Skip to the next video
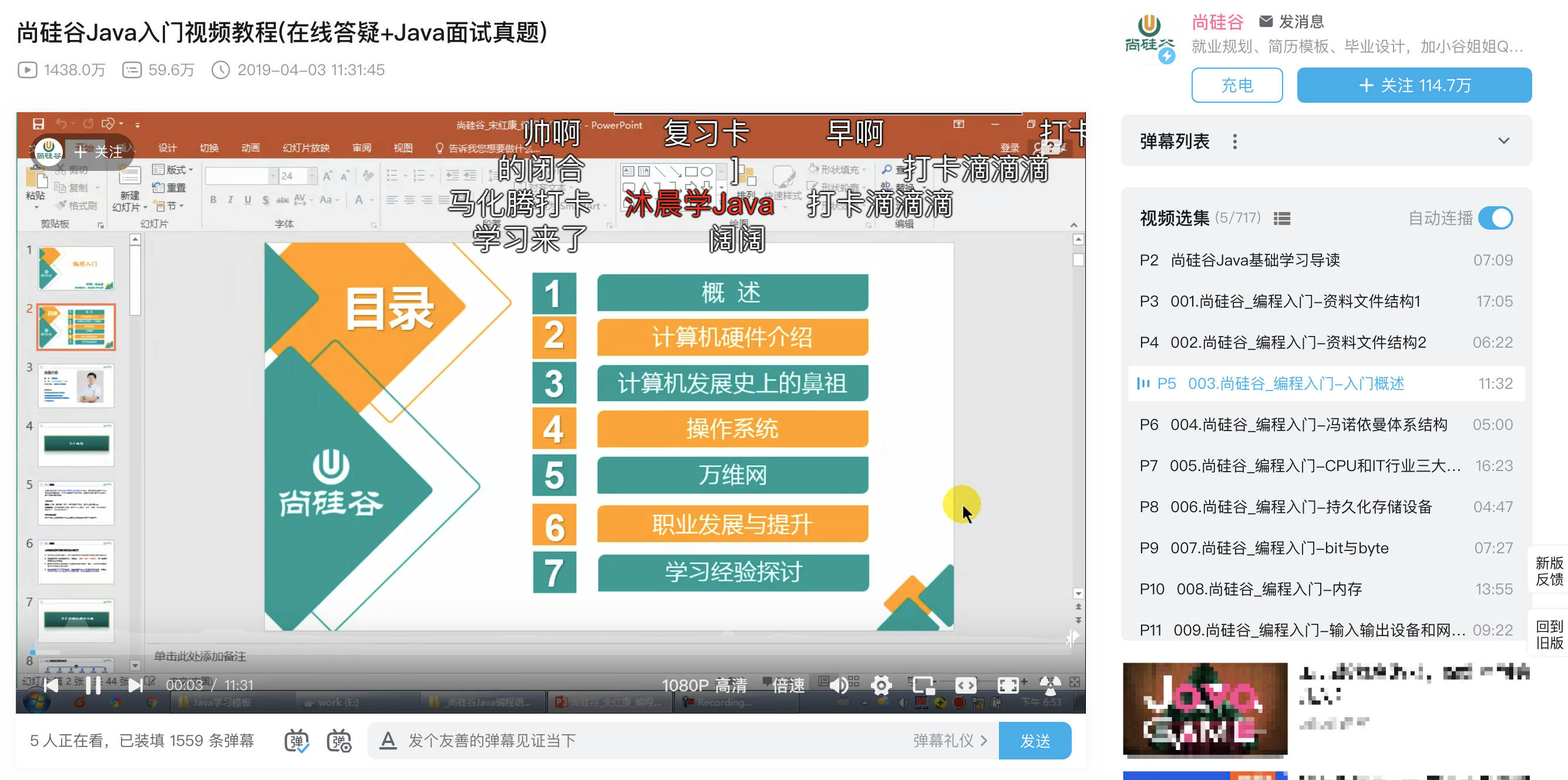The height and width of the screenshot is (780, 1568). 135,685
